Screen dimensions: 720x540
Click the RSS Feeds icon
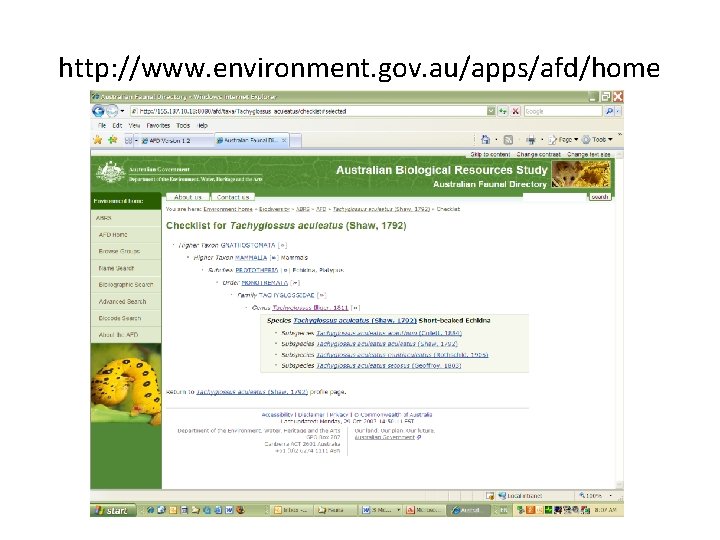click(x=508, y=140)
